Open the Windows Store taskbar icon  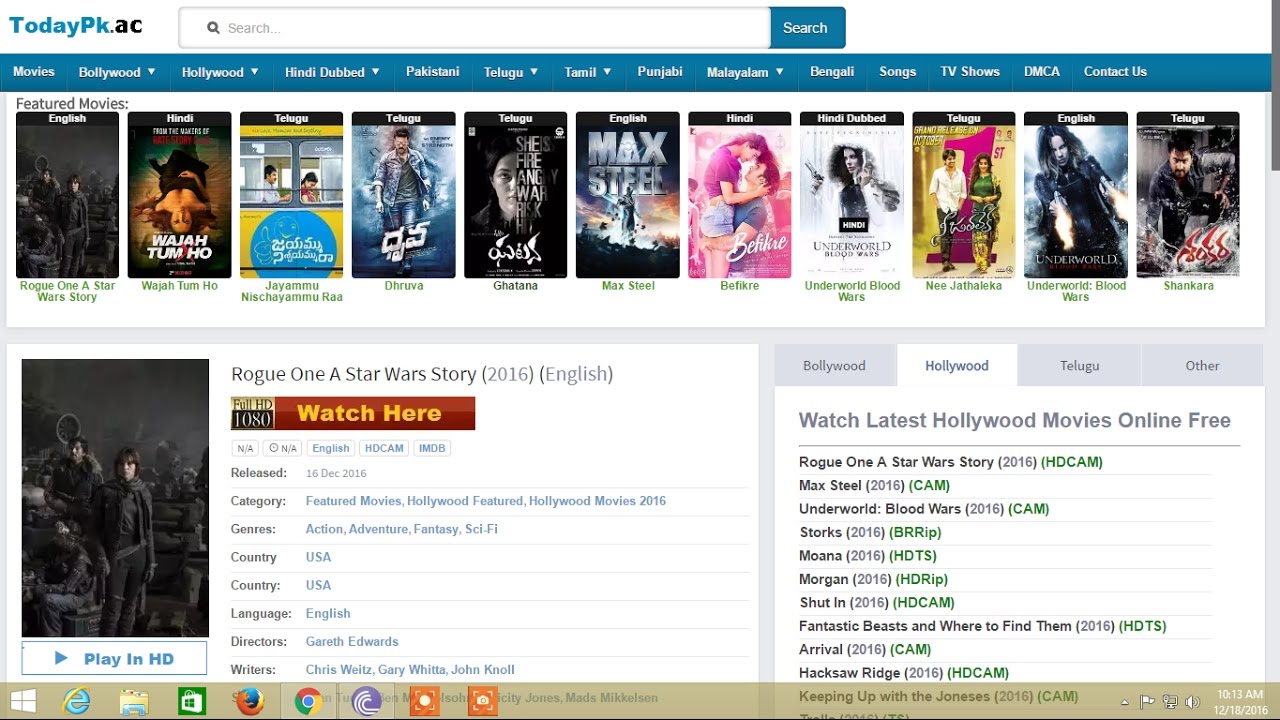point(191,702)
